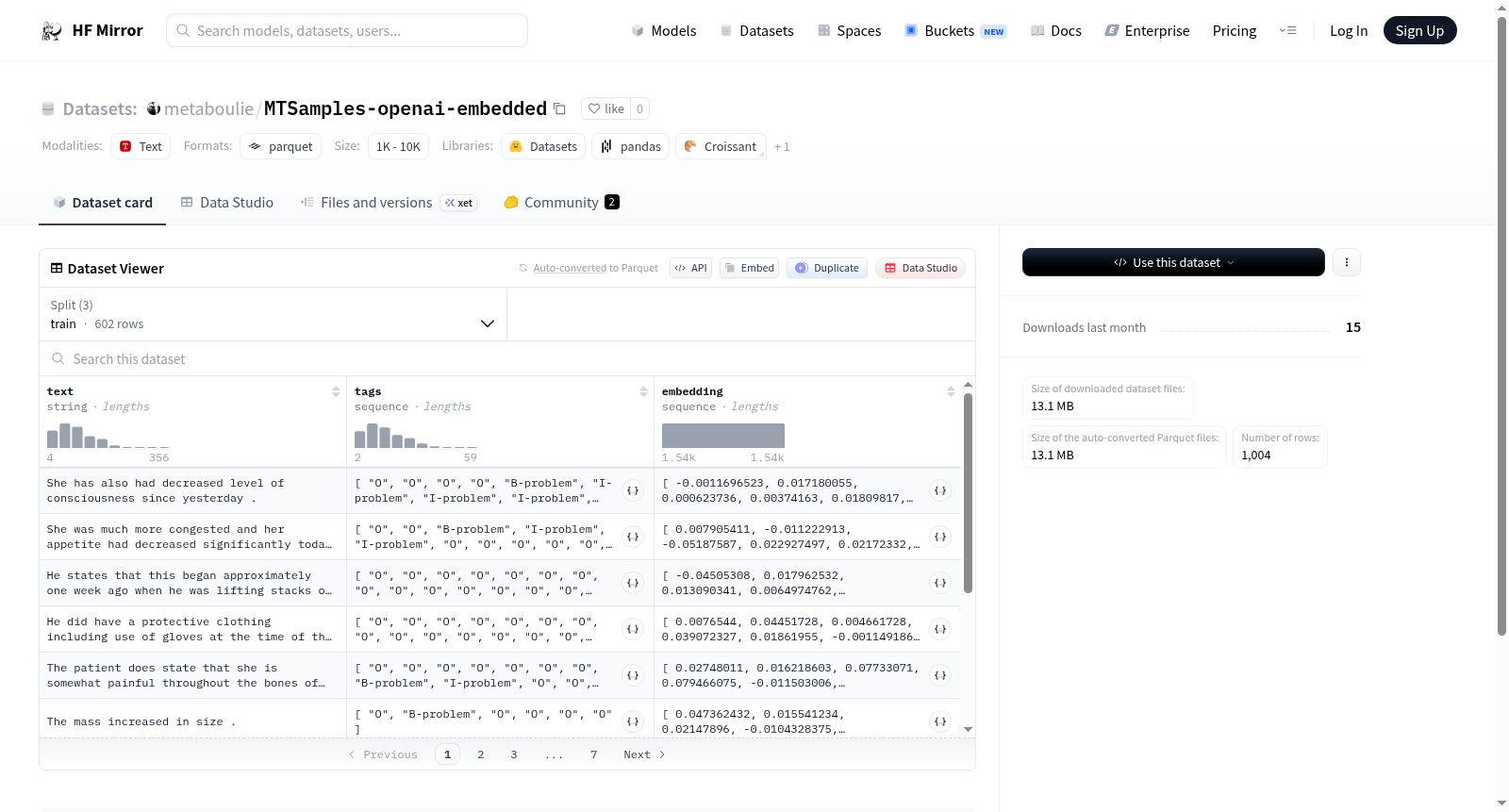Expand embedding cell starting with 0.0076544
The image size is (1509, 812).
click(x=940, y=629)
